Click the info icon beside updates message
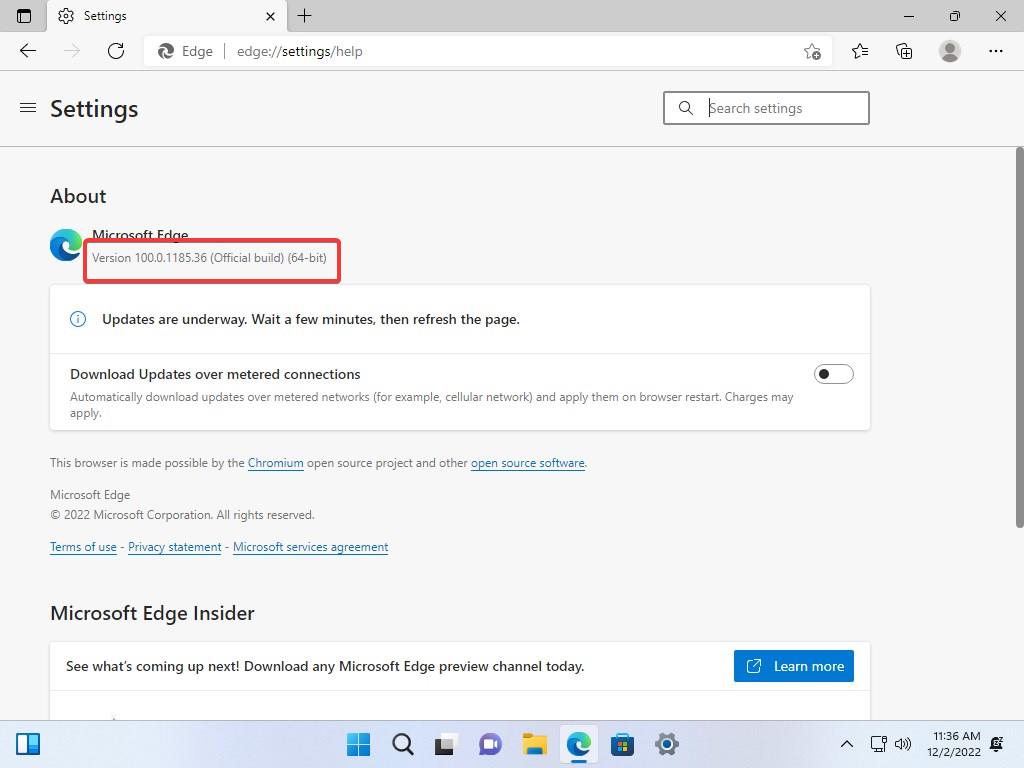Screen dimensions: 1024x768 78,319
